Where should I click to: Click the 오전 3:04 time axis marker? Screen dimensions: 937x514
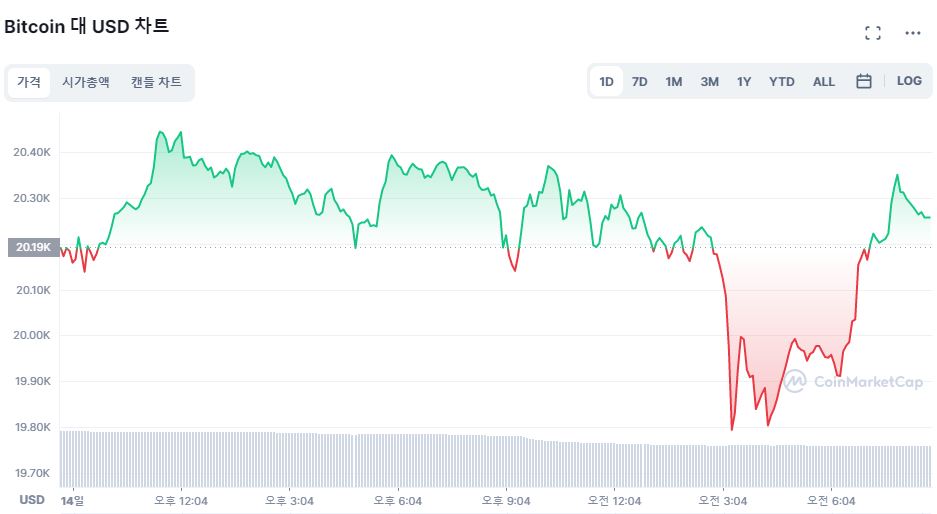click(723, 500)
